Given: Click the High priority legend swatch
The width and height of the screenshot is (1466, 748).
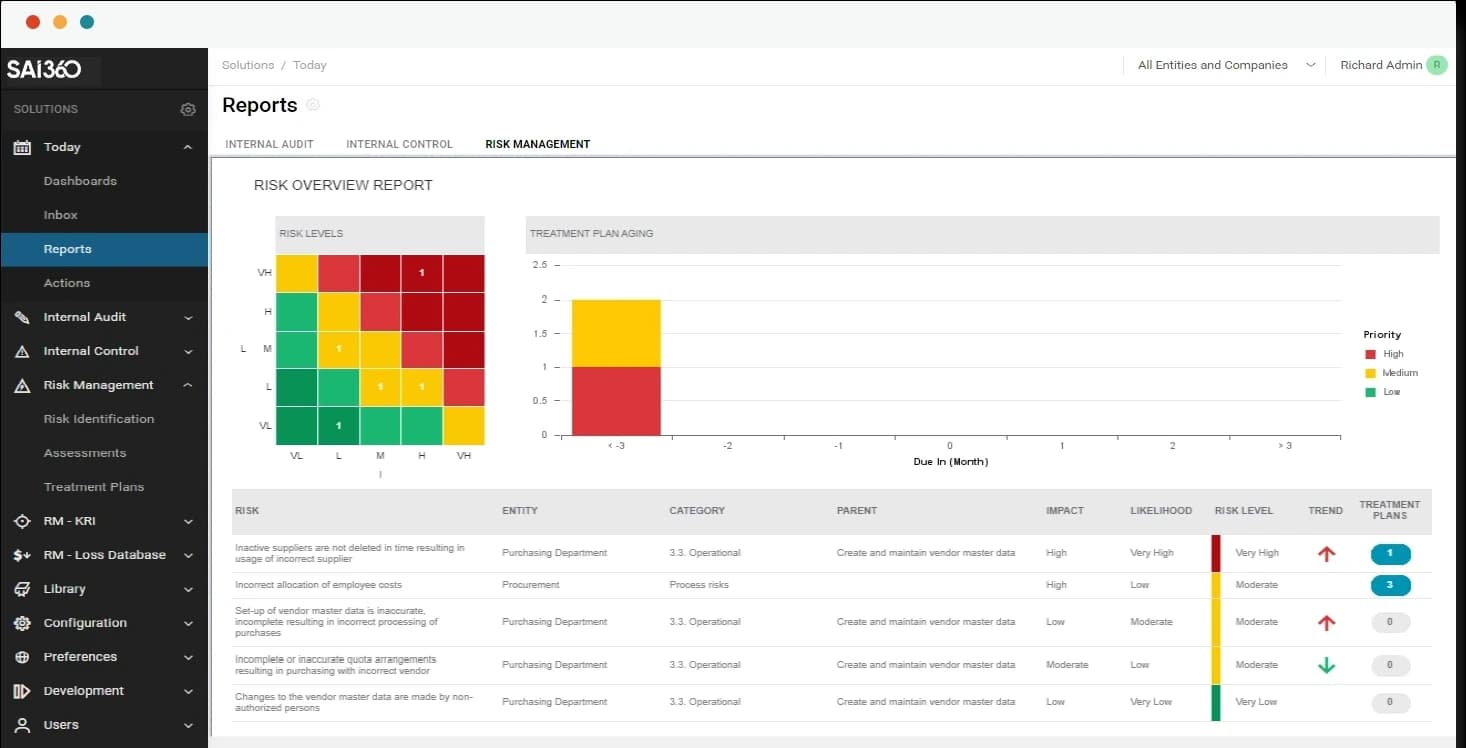Looking at the screenshot, I should [1370, 354].
